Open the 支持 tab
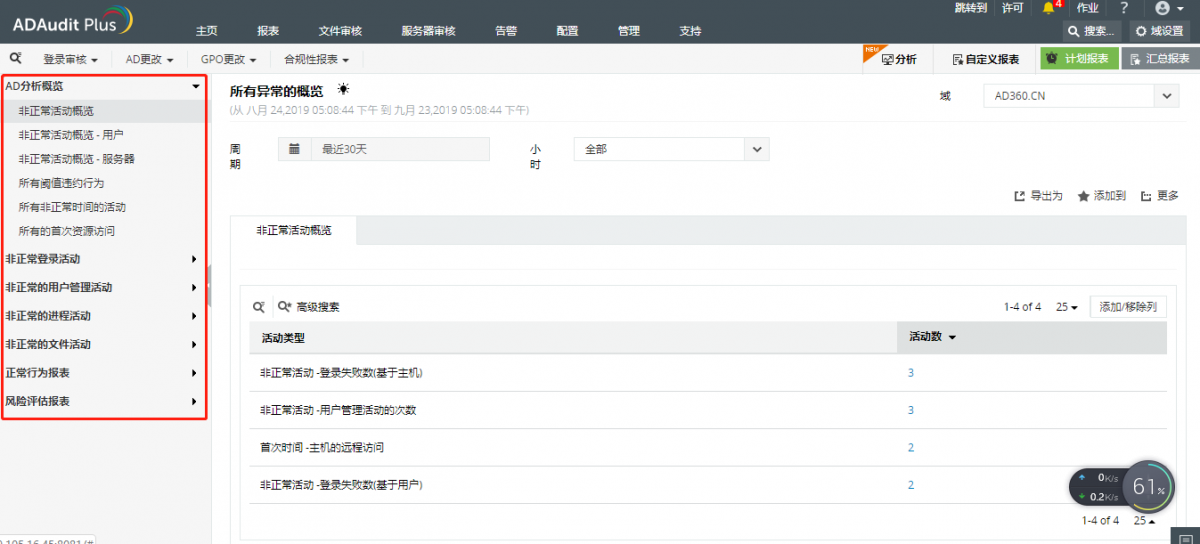The image size is (1200, 544). 690,31
